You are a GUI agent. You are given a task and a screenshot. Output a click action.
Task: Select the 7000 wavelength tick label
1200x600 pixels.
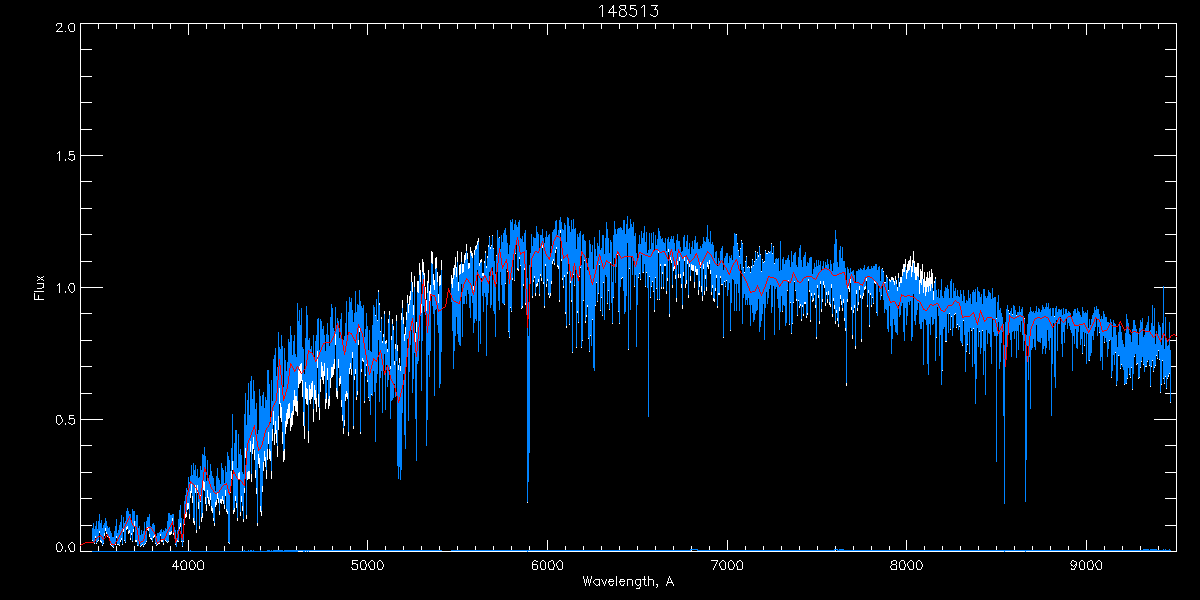[727, 565]
